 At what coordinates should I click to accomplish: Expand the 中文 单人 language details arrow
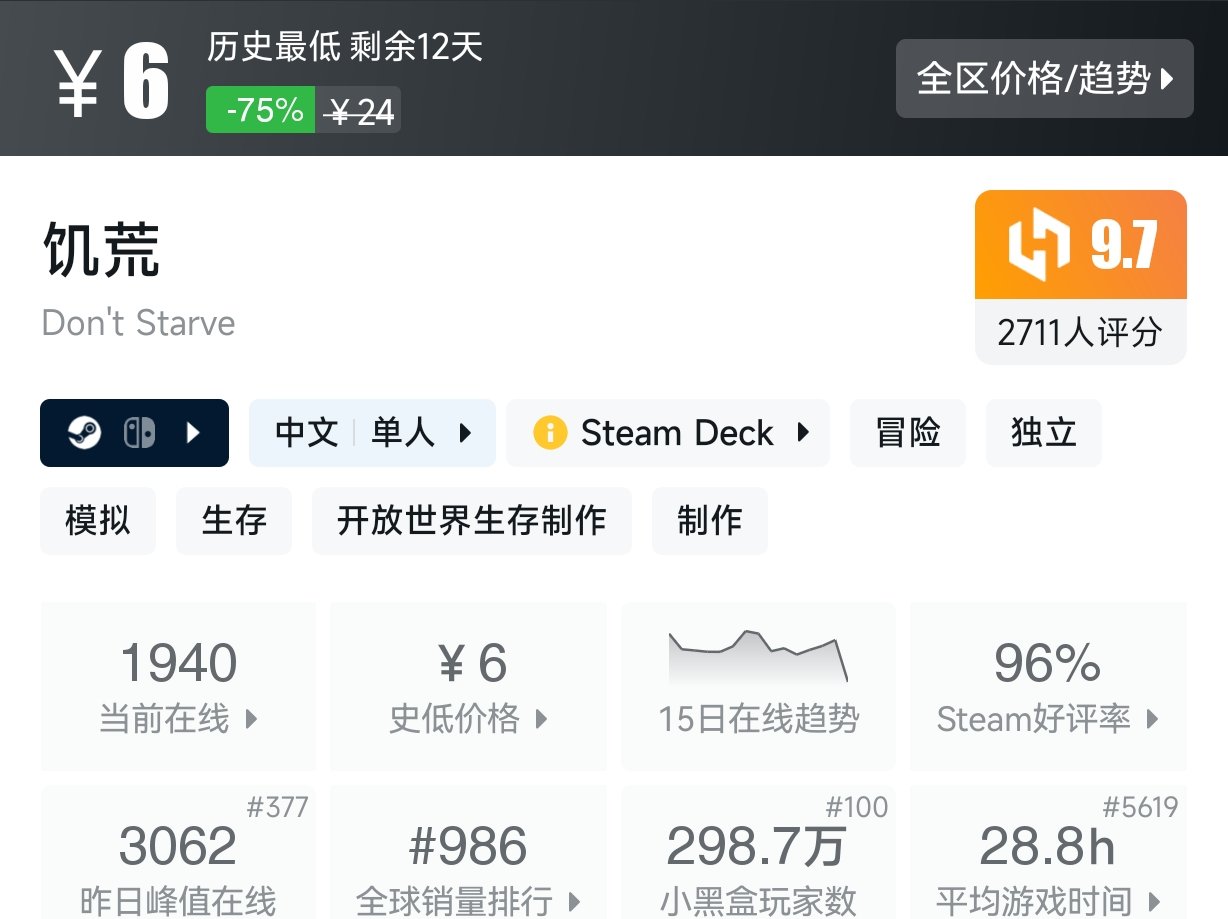pyautogui.click(x=465, y=433)
